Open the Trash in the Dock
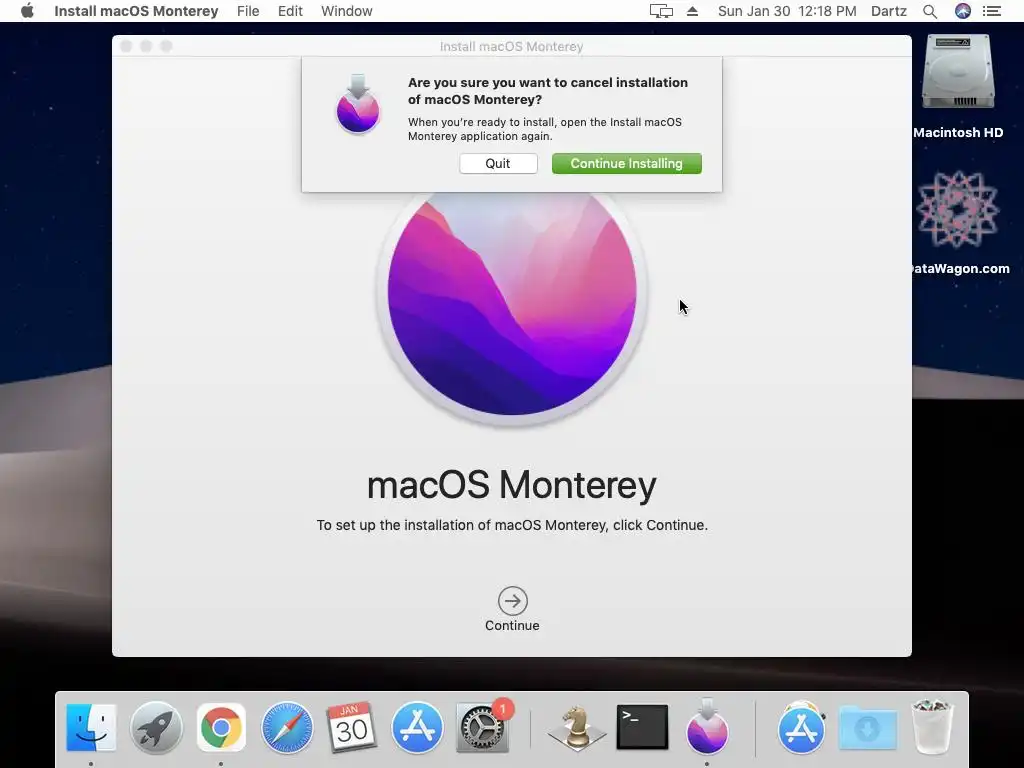This screenshot has width=1024, height=768. (x=932, y=726)
